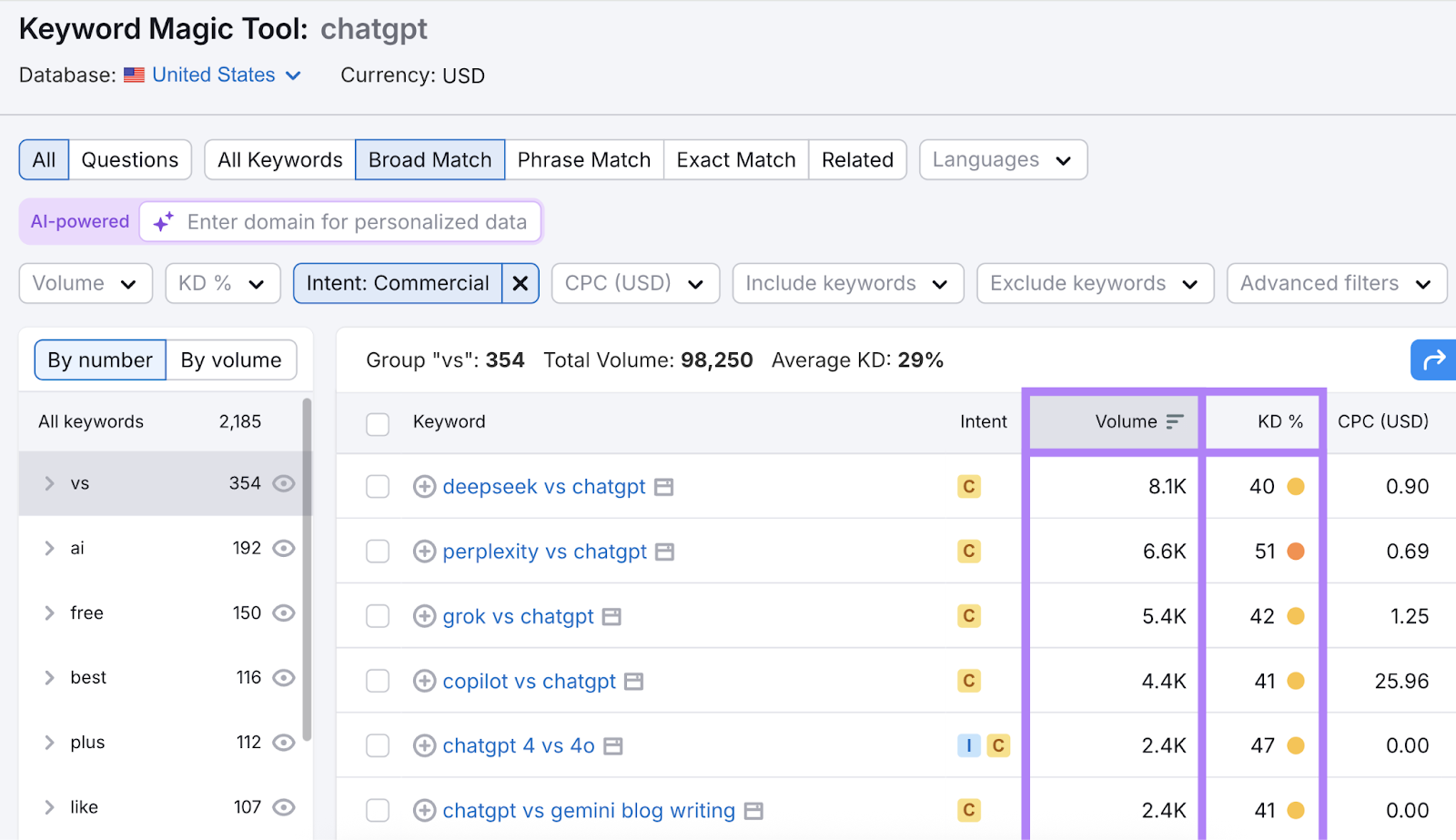Viewport: 1456px width, 840px height.
Task: Hide the 'vs' keyword group via eye icon
Action: (x=283, y=483)
